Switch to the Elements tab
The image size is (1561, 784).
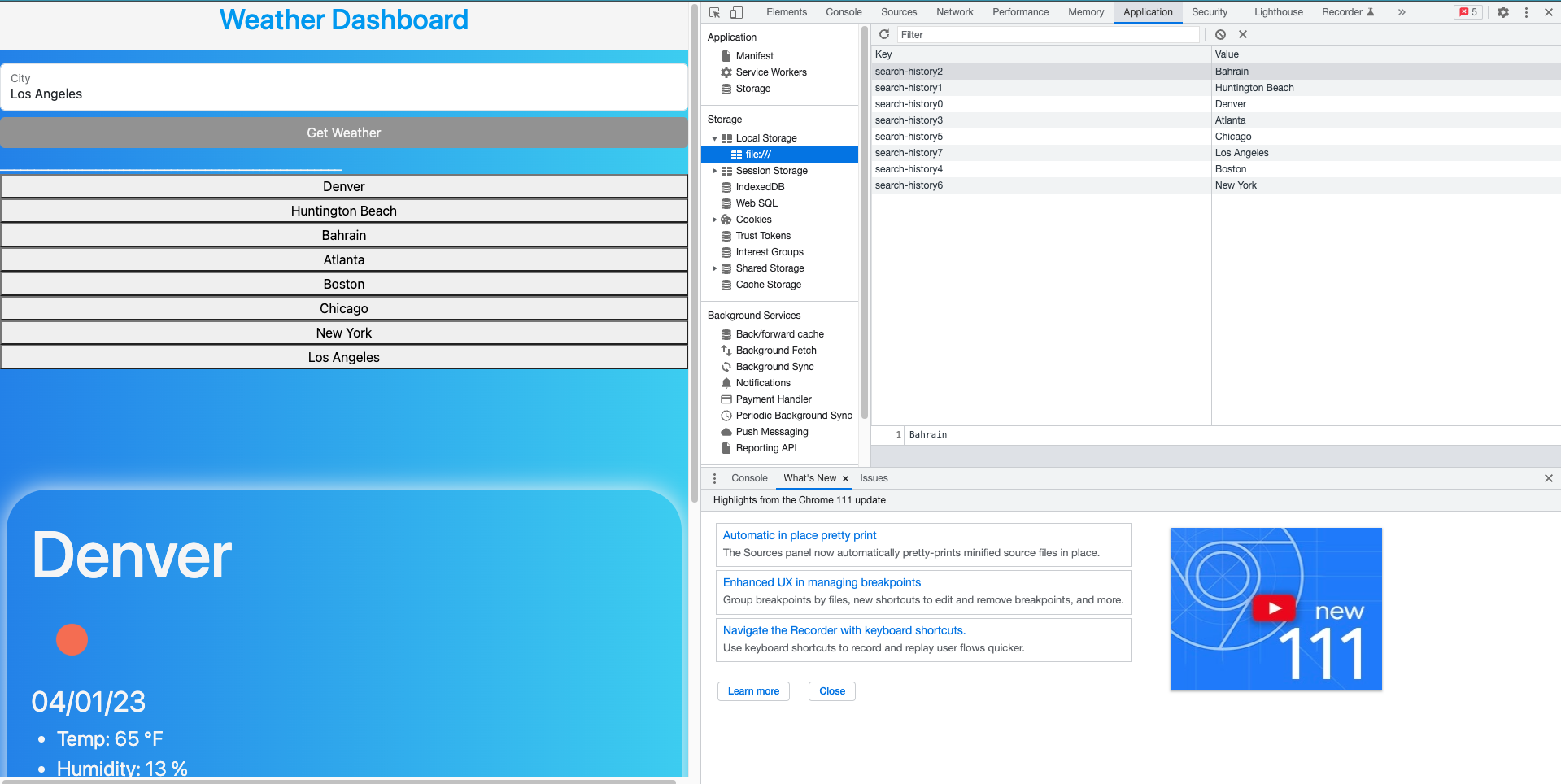click(787, 12)
